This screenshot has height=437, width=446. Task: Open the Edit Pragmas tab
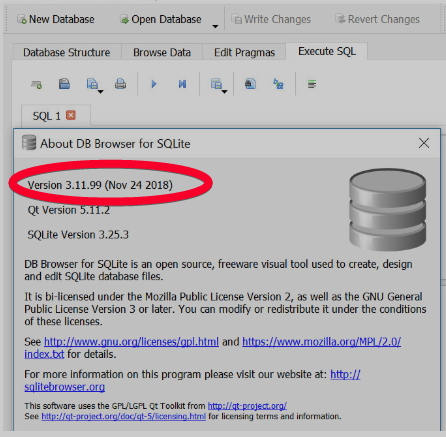(244, 52)
